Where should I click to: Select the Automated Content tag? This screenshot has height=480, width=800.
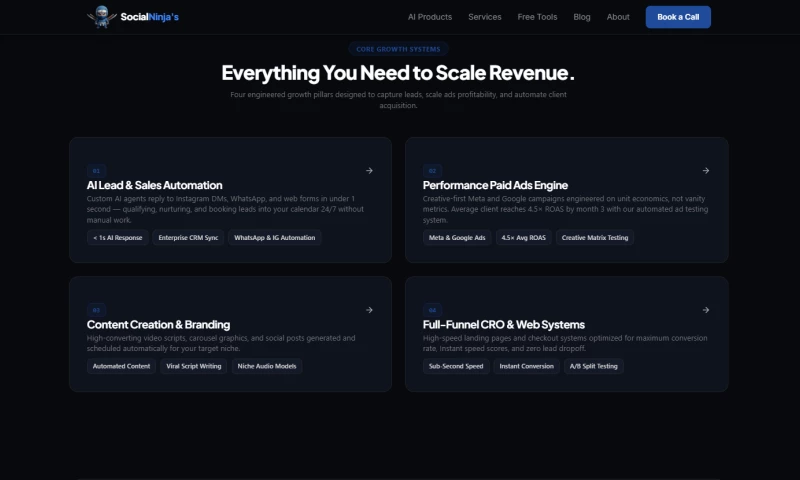point(121,366)
